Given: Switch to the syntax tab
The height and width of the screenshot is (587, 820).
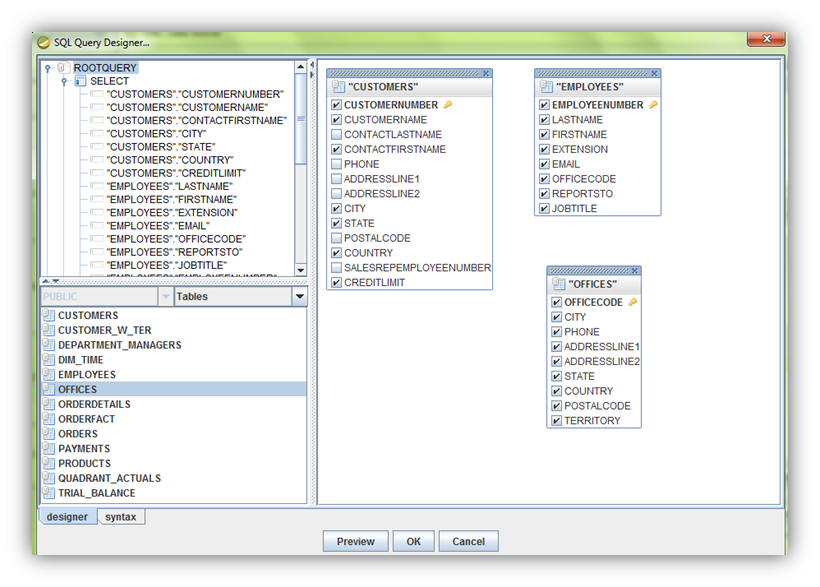Looking at the screenshot, I should pos(121,517).
